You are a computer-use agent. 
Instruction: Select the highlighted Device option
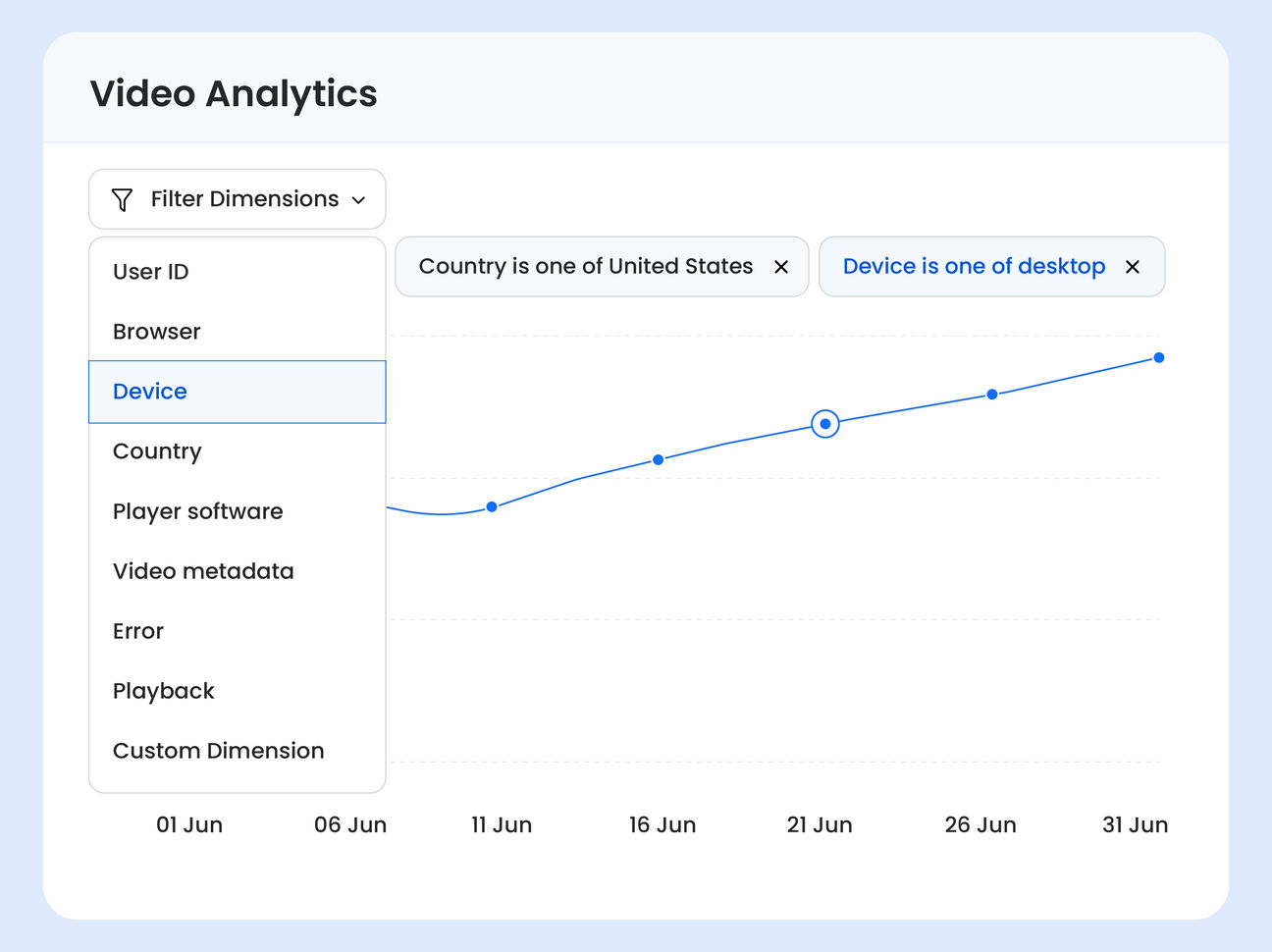click(238, 392)
